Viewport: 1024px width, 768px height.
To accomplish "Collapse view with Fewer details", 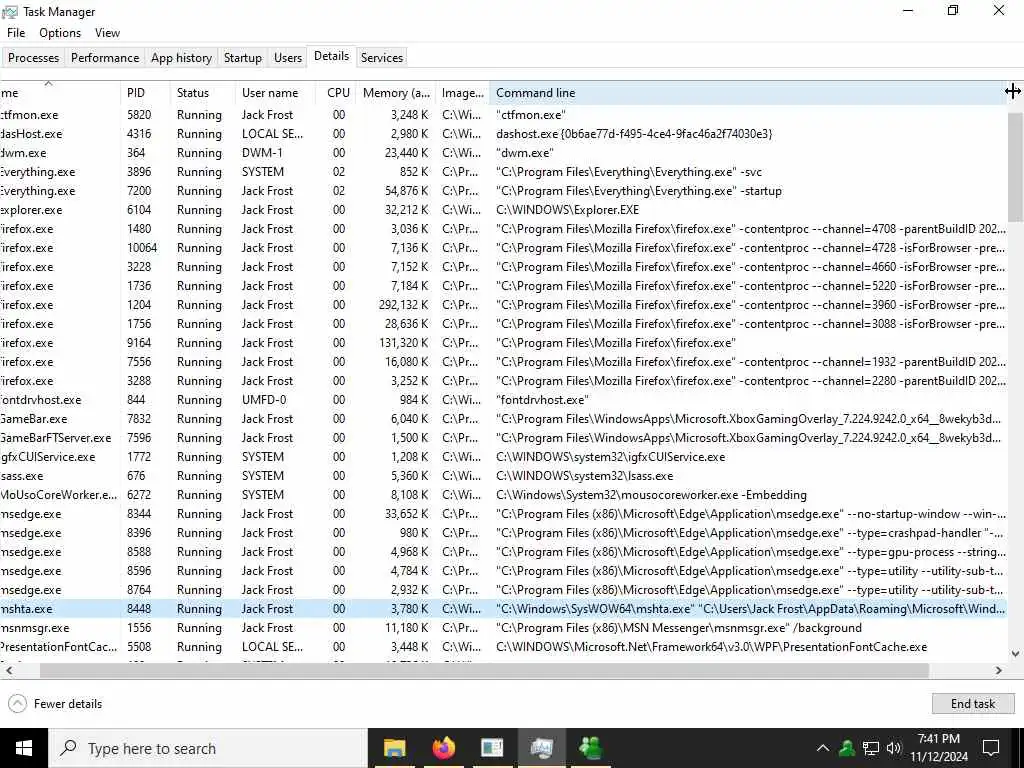I will pos(55,703).
